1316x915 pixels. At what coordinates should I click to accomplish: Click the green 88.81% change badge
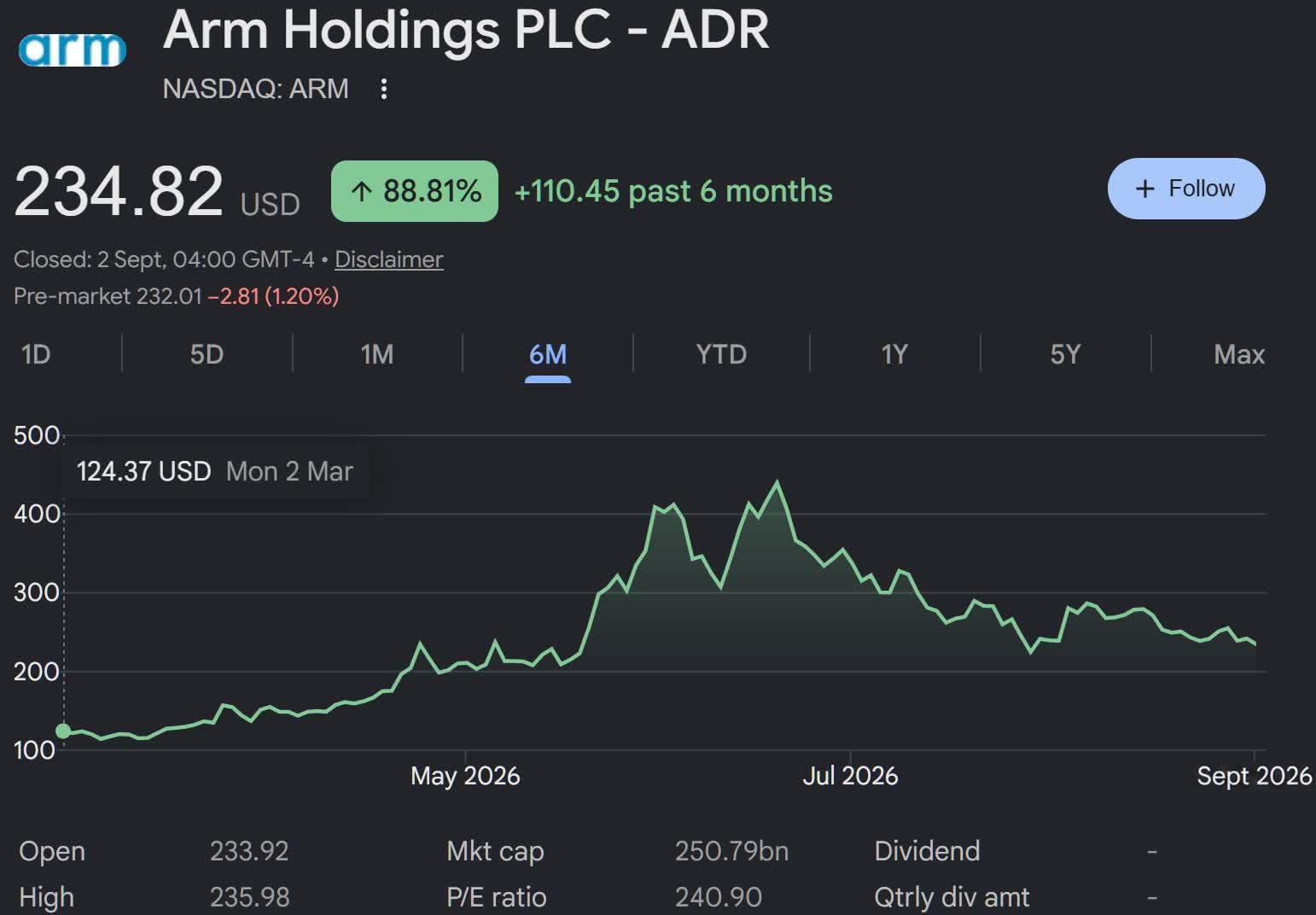pyautogui.click(x=415, y=191)
